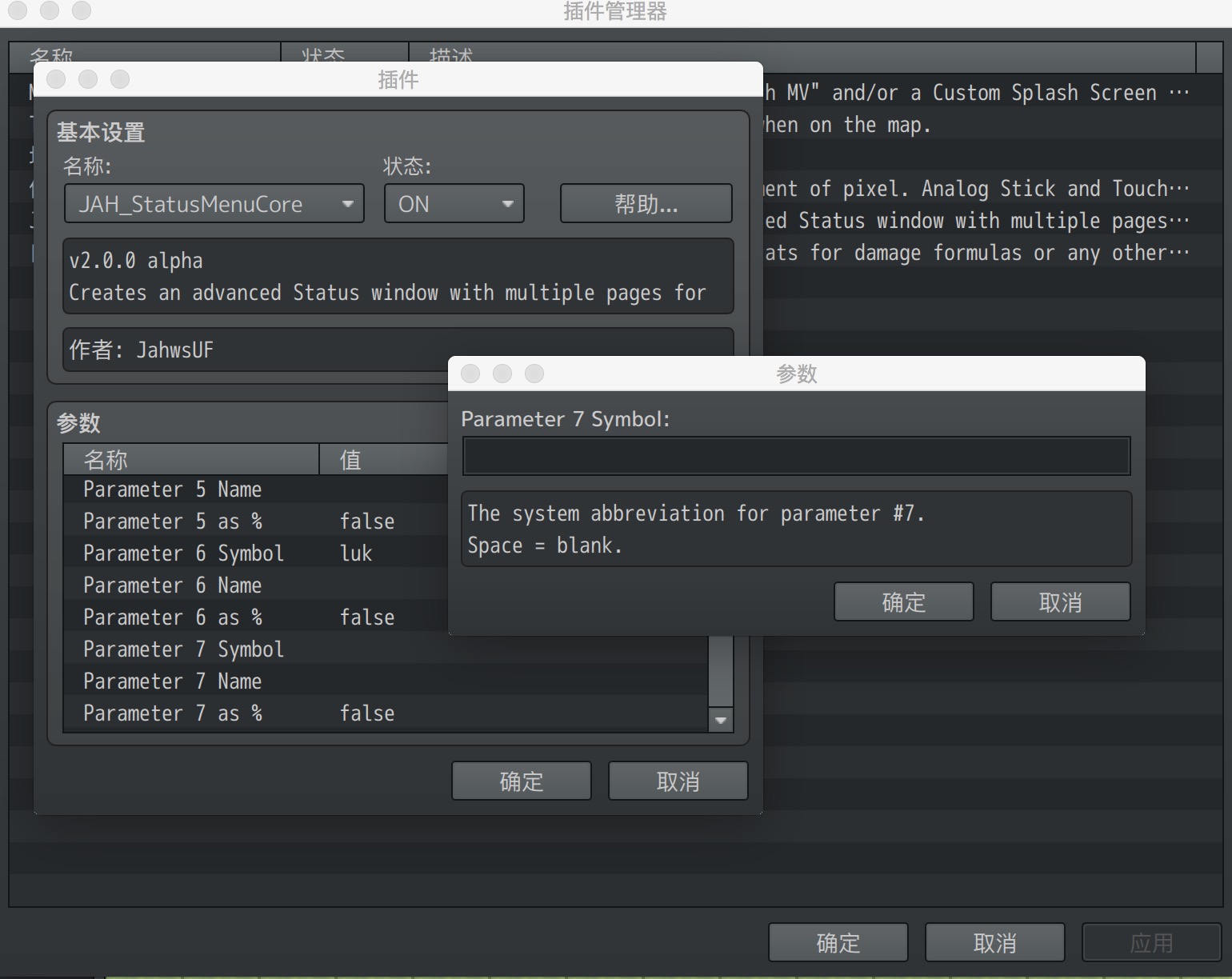Click 确定 in the 插件 dialog

coord(521,781)
